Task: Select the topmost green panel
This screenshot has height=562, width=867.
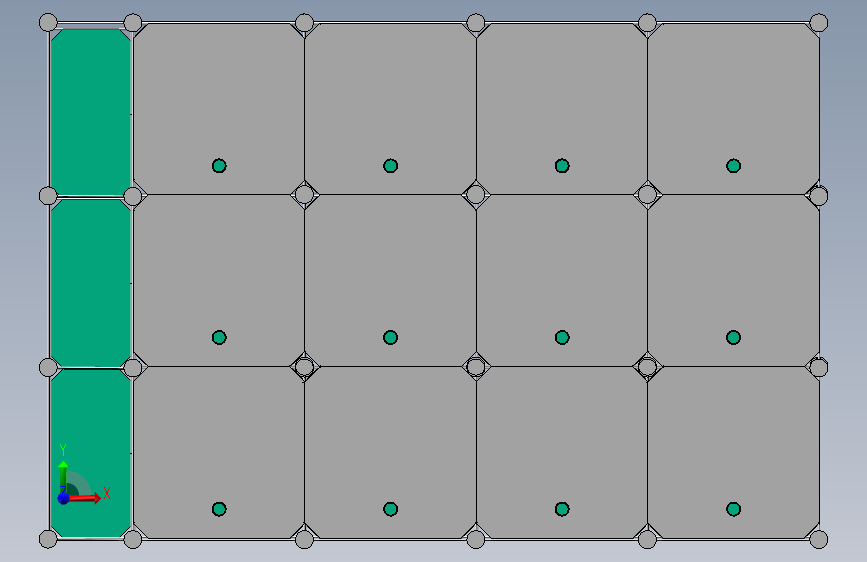Action: (x=90, y=112)
